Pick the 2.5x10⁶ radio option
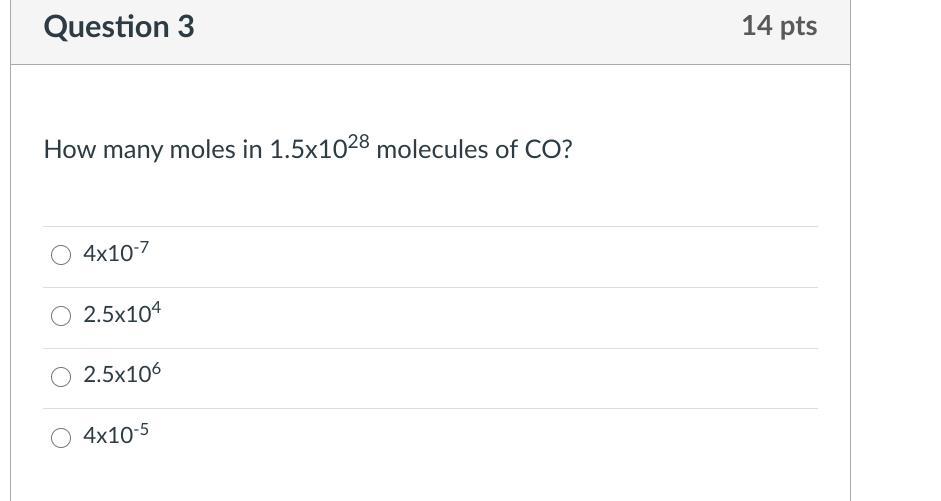The image size is (941, 501). 61,376
